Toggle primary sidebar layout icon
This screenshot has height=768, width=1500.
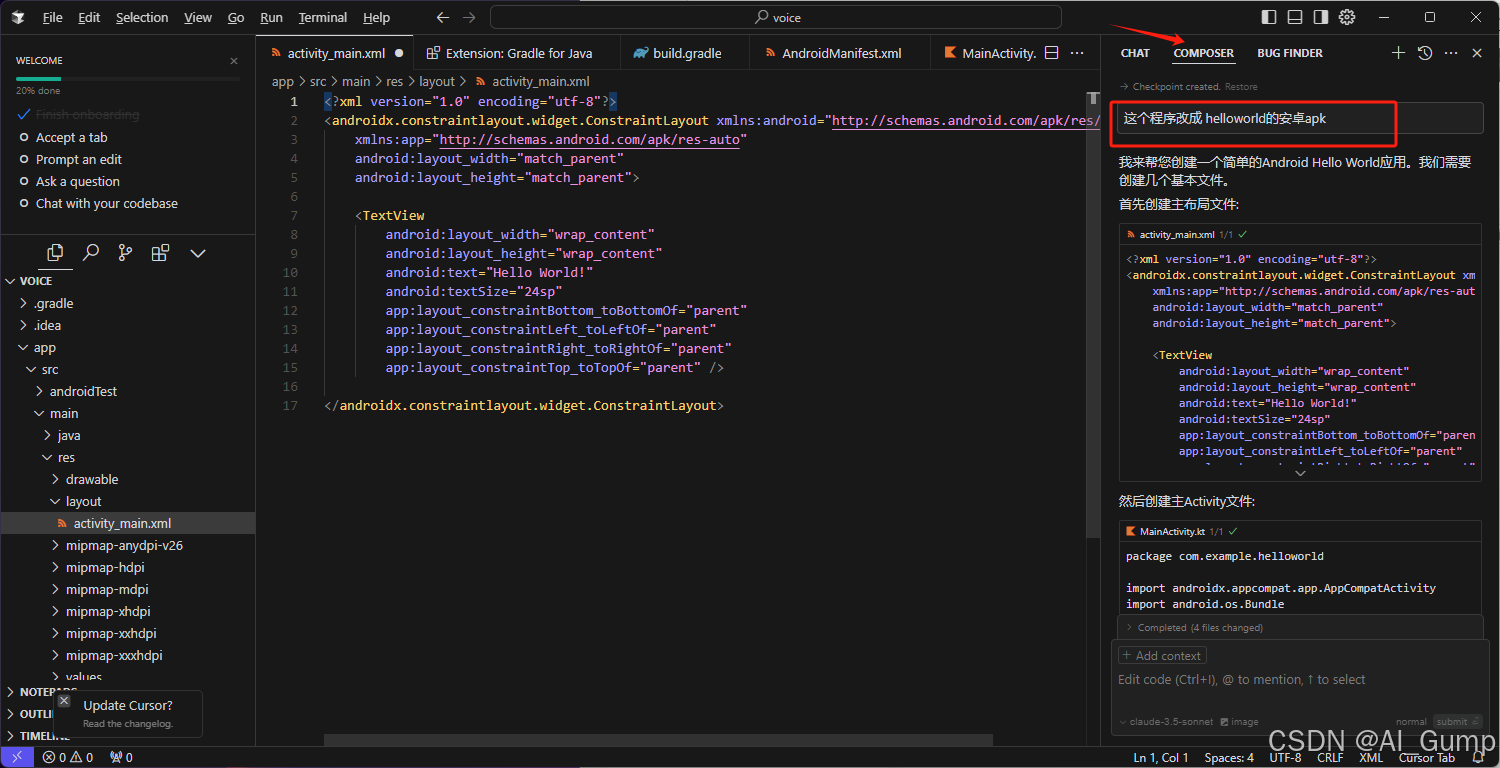point(1269,17)
